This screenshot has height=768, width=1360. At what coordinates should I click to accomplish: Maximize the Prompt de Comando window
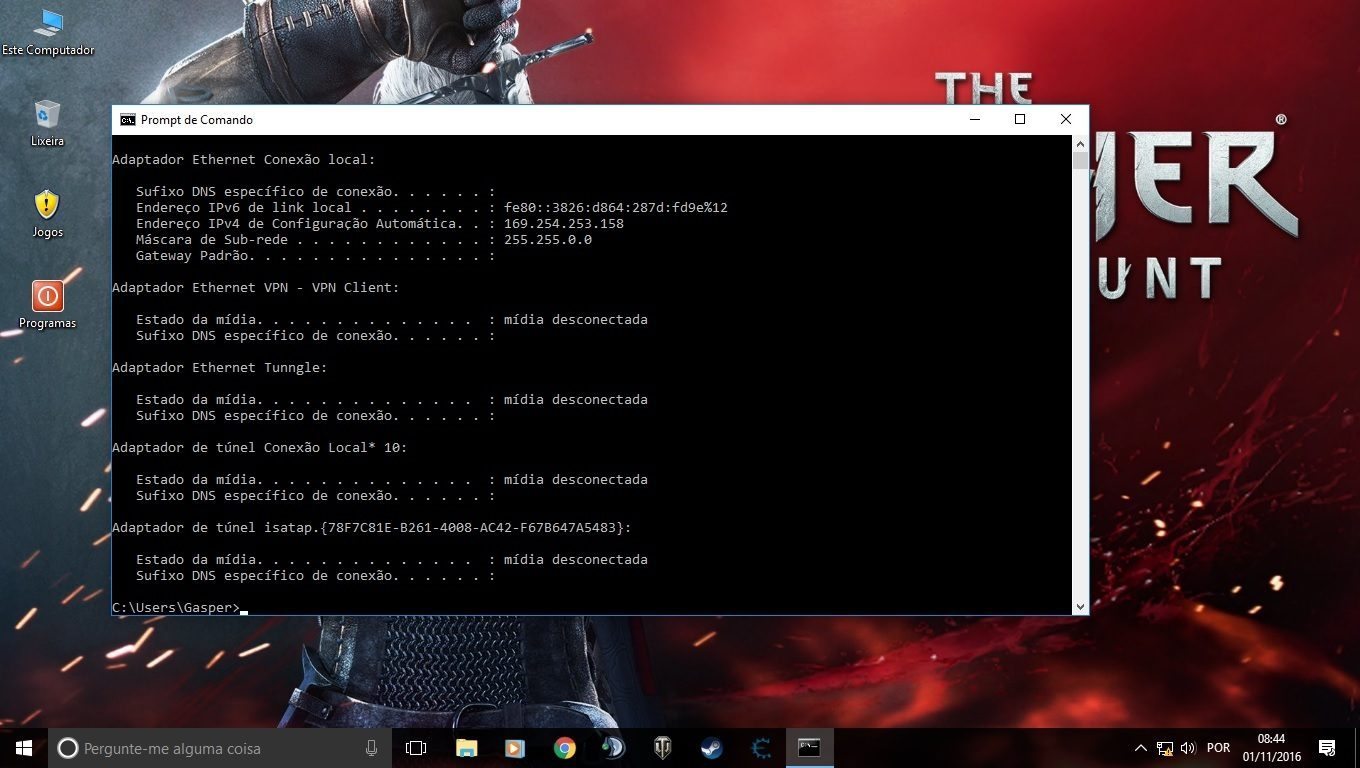point(1020,120)
